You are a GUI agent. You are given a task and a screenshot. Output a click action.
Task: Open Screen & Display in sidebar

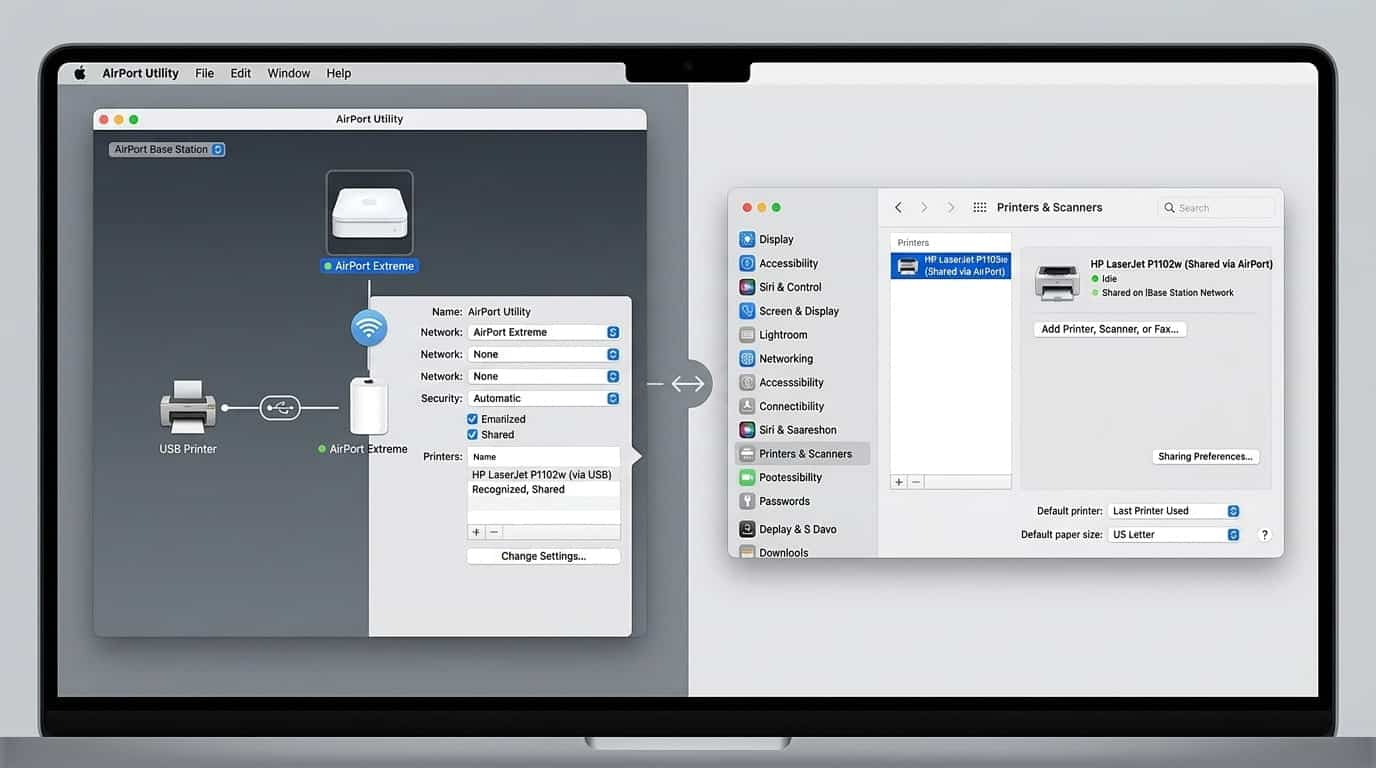(803, 311)
